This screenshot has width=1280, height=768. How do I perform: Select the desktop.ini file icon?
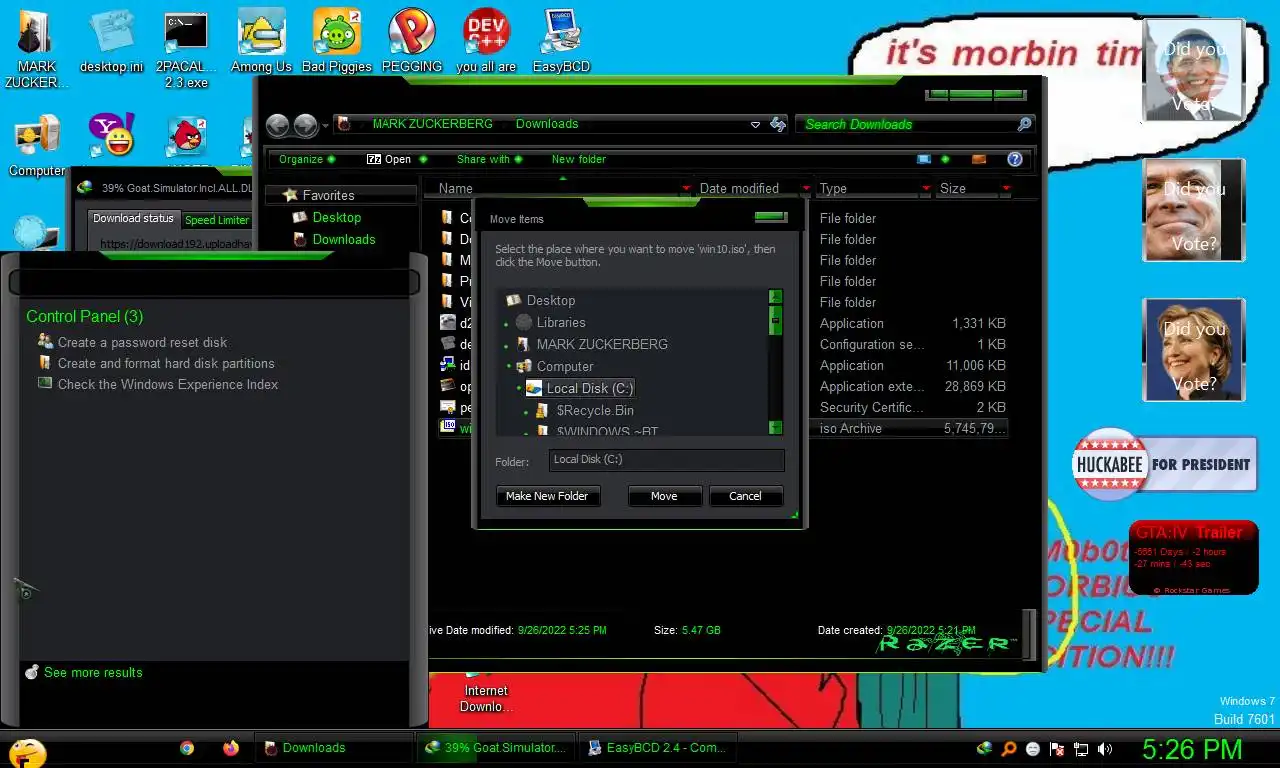point(111,40)
